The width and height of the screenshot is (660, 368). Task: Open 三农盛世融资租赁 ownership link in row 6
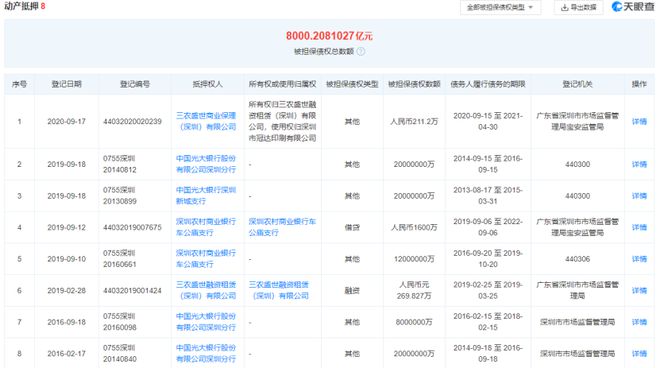click(x=279, y=291)
